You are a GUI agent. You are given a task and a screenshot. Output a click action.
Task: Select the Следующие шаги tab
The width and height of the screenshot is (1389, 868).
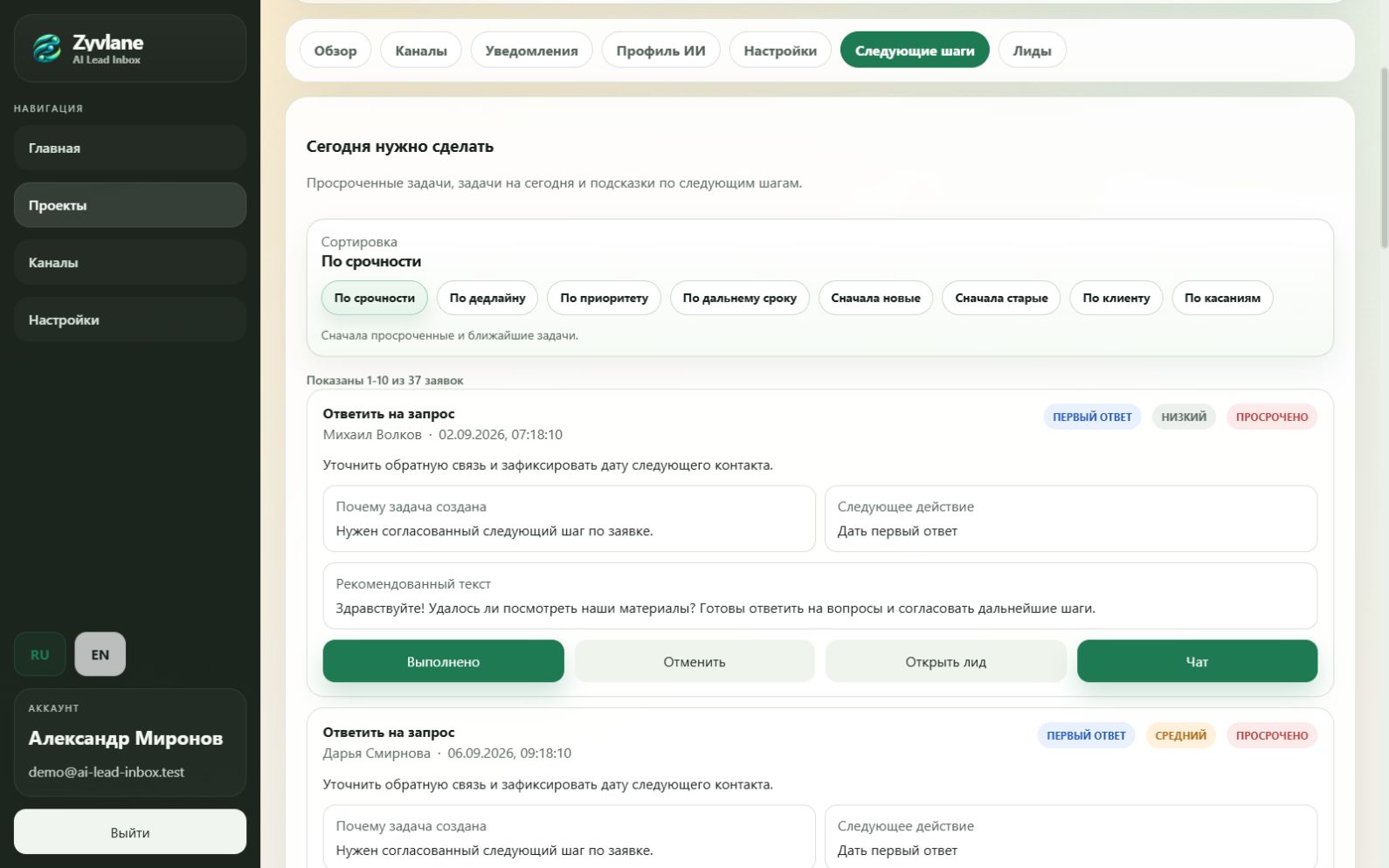915,50
